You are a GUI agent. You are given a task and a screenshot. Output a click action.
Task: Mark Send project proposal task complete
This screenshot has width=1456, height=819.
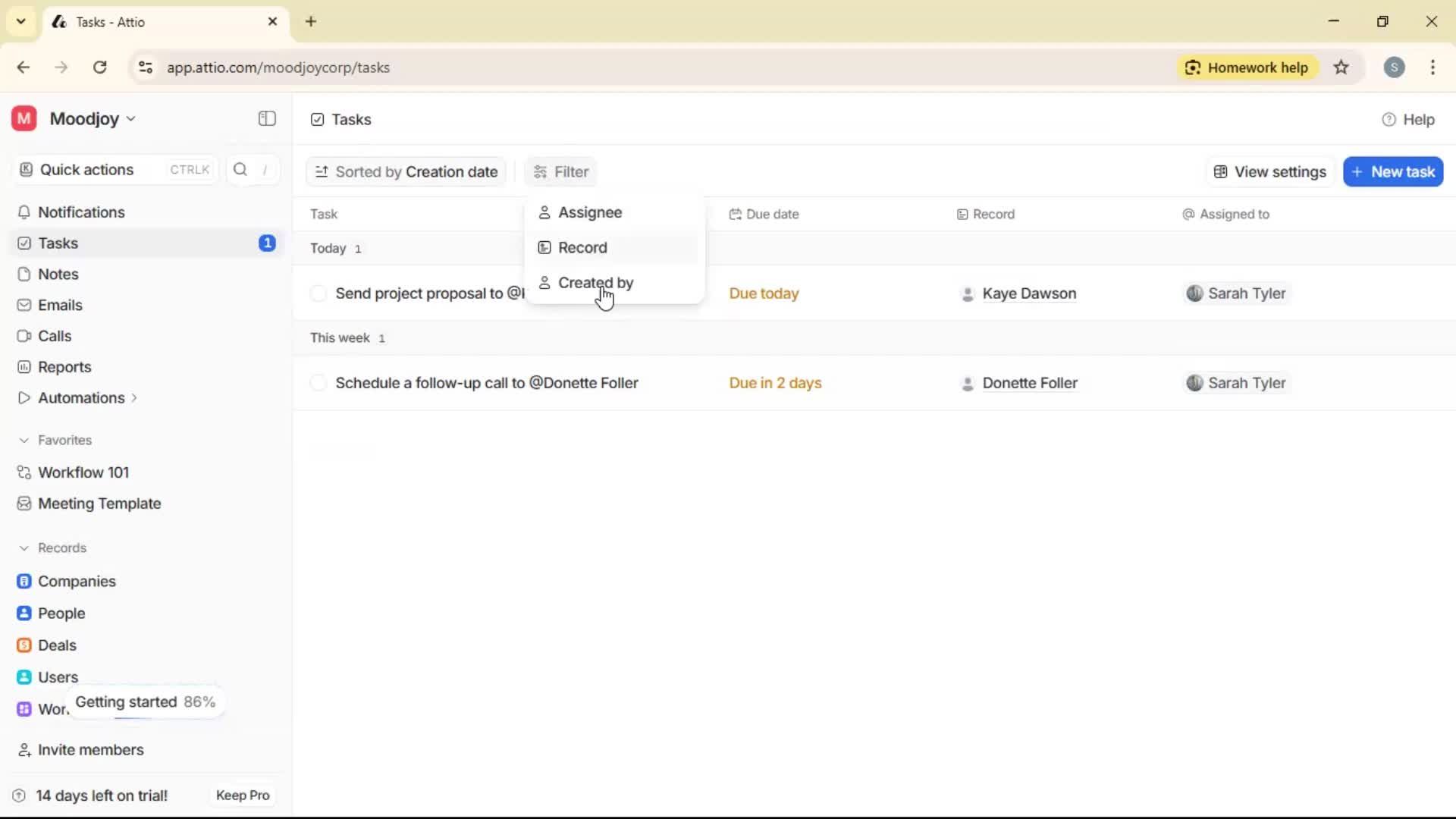[318, 293]
